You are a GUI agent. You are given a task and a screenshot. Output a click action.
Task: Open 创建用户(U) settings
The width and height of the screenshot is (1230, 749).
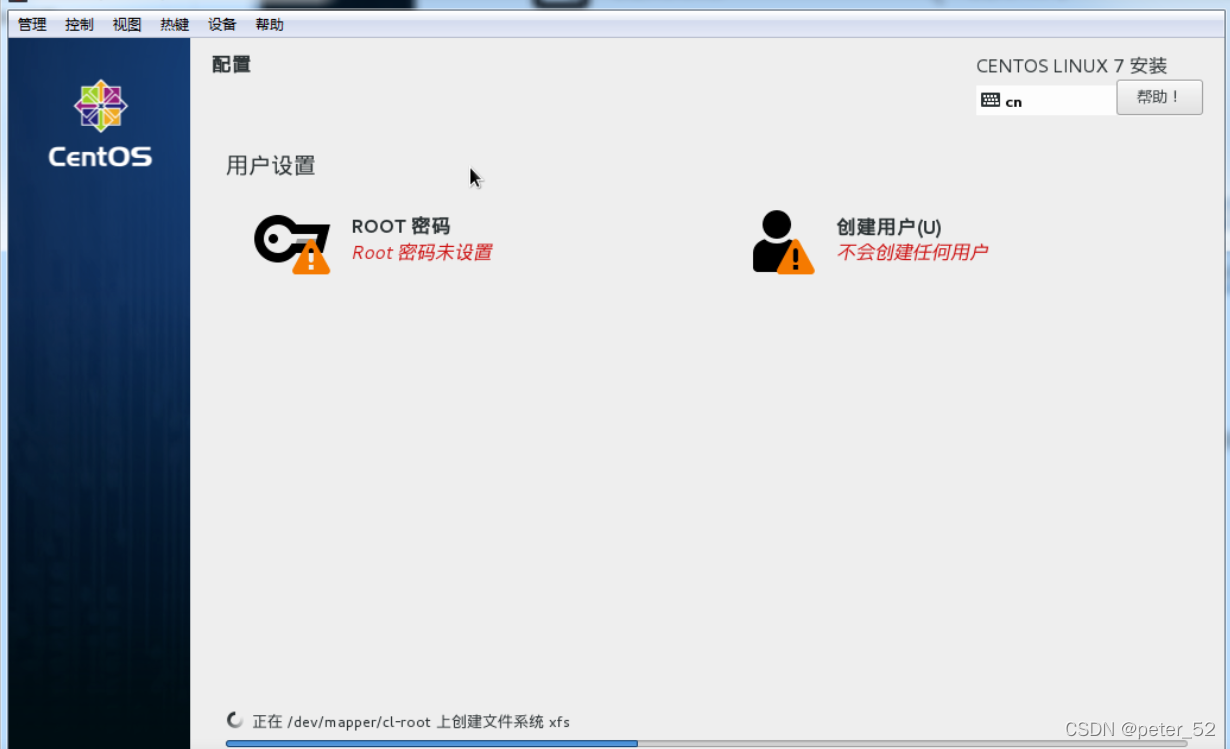tap(889, 227)
